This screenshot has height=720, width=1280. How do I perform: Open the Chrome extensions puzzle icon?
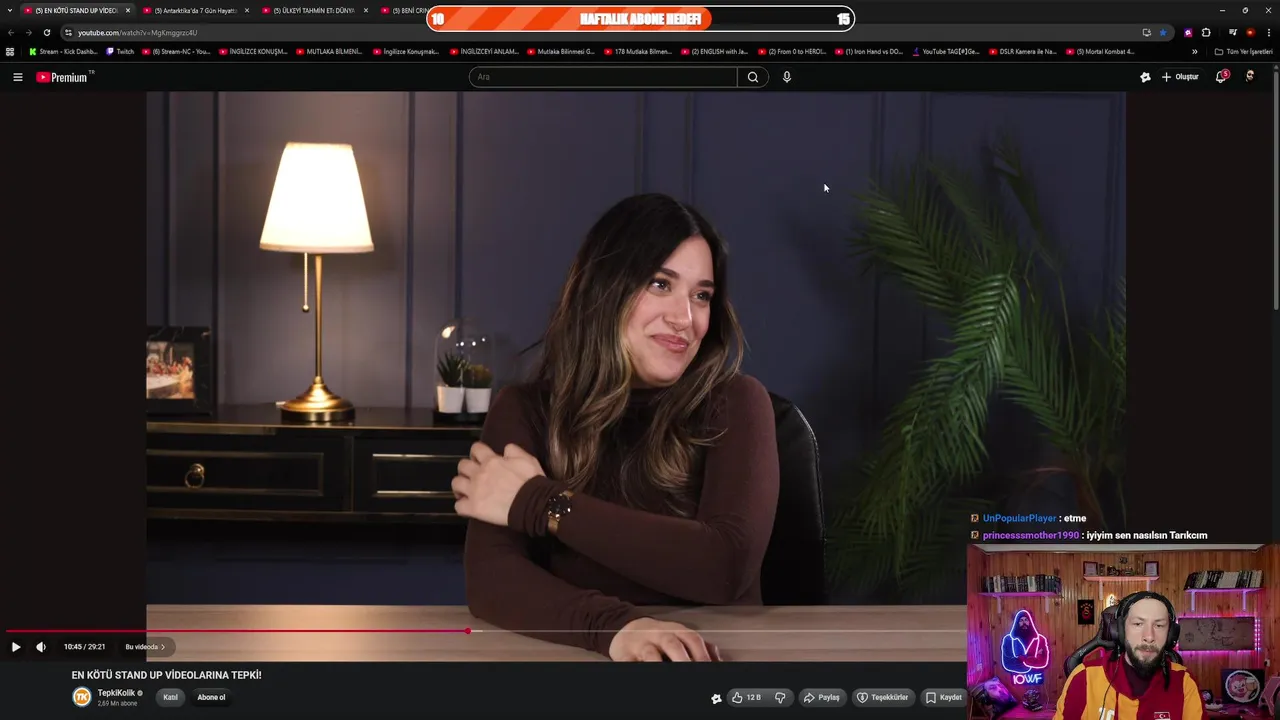(x=1206, y=32)
